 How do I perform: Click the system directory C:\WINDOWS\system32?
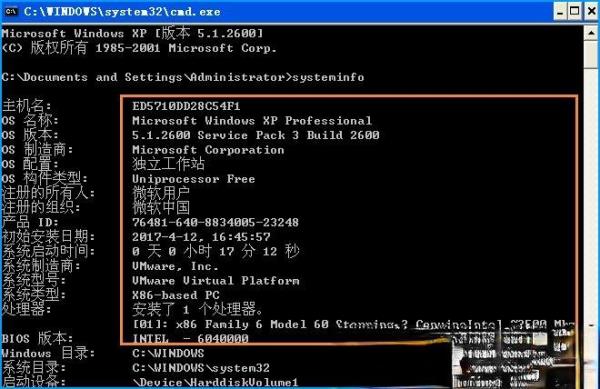tap(201, 368)
